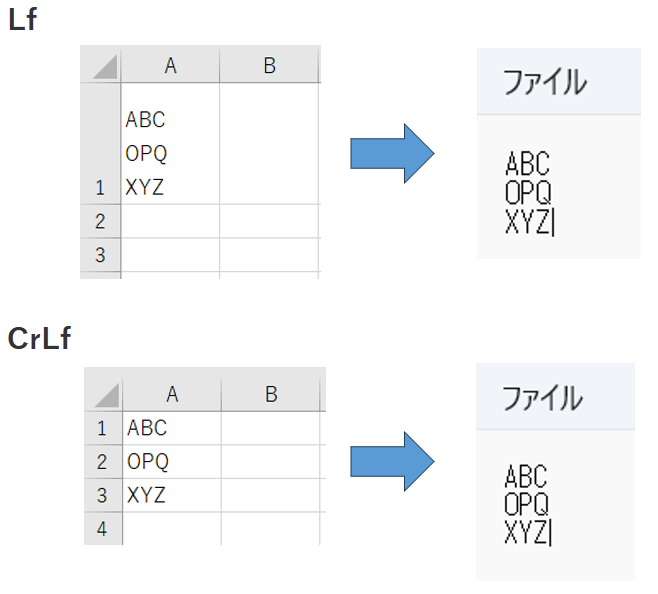Select row 4 header in the CrLf spreadsheet
This screenshot has width=658, height=594.
103,529
